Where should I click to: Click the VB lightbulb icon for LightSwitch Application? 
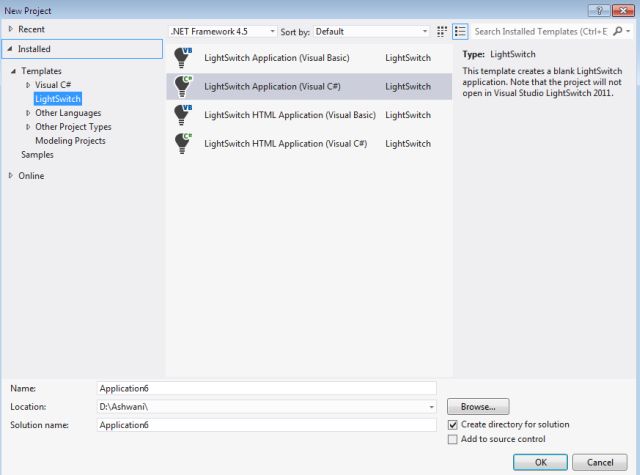point(182,58)
